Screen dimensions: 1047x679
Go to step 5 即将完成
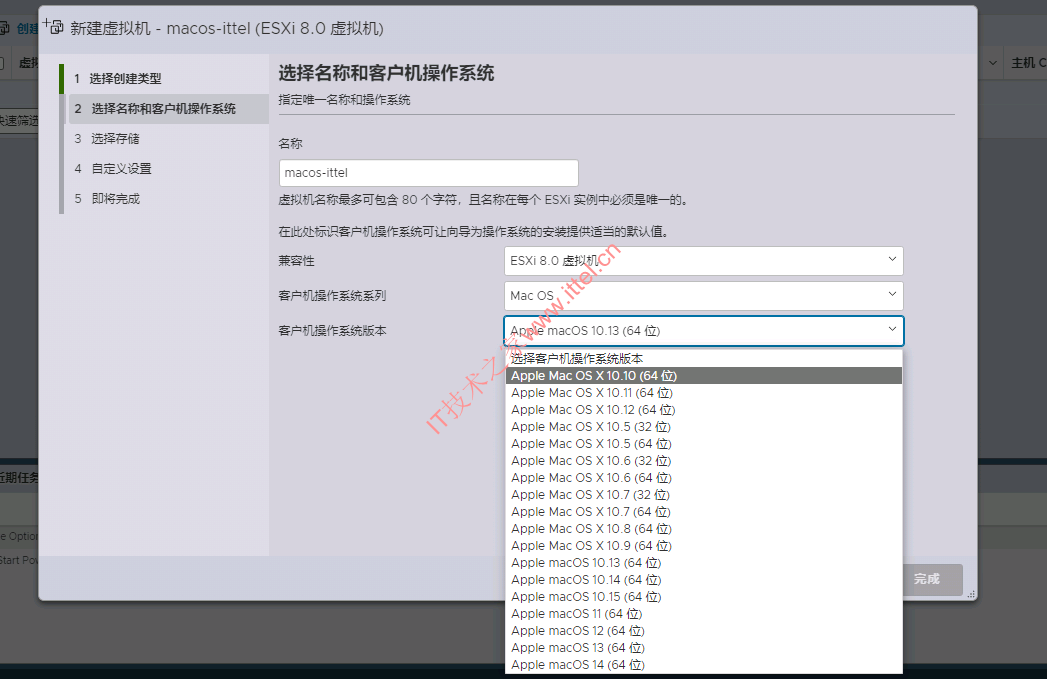click(167, 198)
